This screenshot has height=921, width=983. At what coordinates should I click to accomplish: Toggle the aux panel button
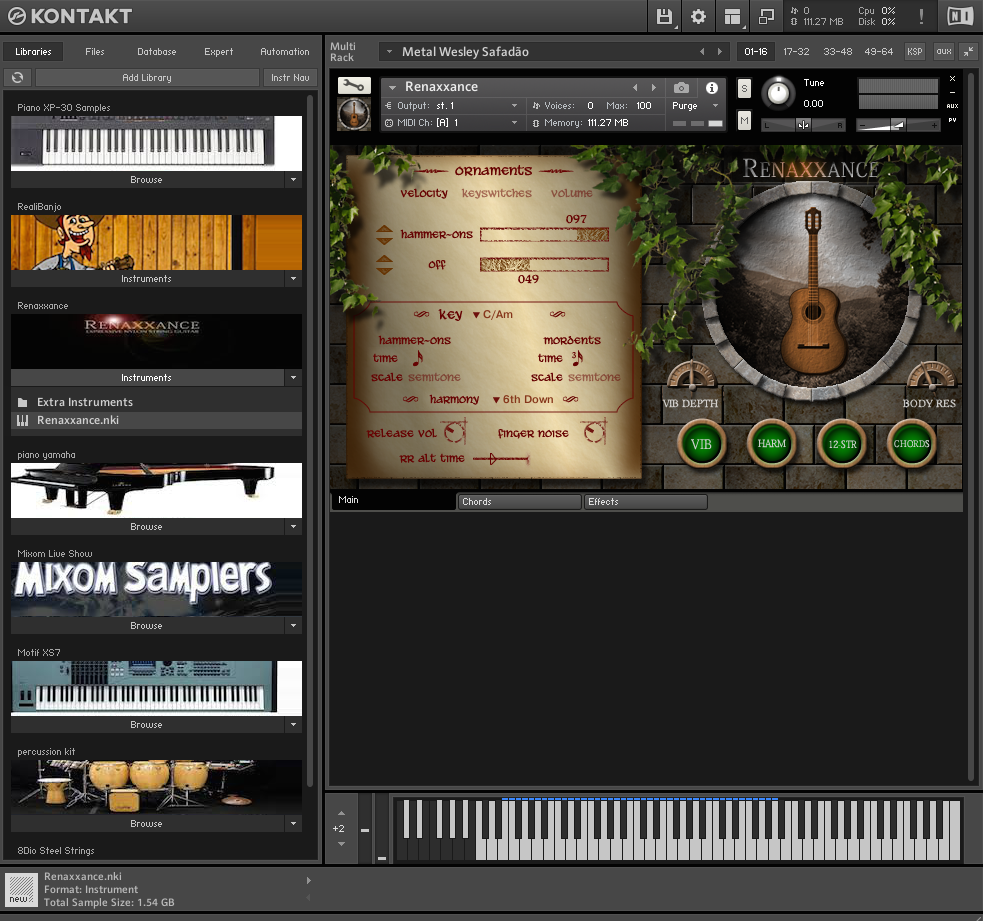pos(944,51)
